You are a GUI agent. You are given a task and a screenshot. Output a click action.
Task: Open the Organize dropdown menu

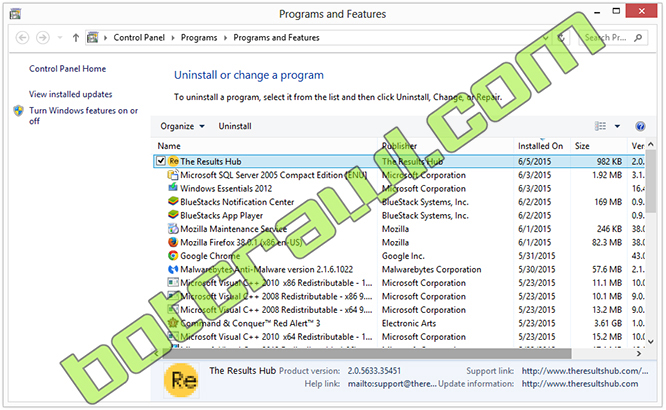pos(182,127)
